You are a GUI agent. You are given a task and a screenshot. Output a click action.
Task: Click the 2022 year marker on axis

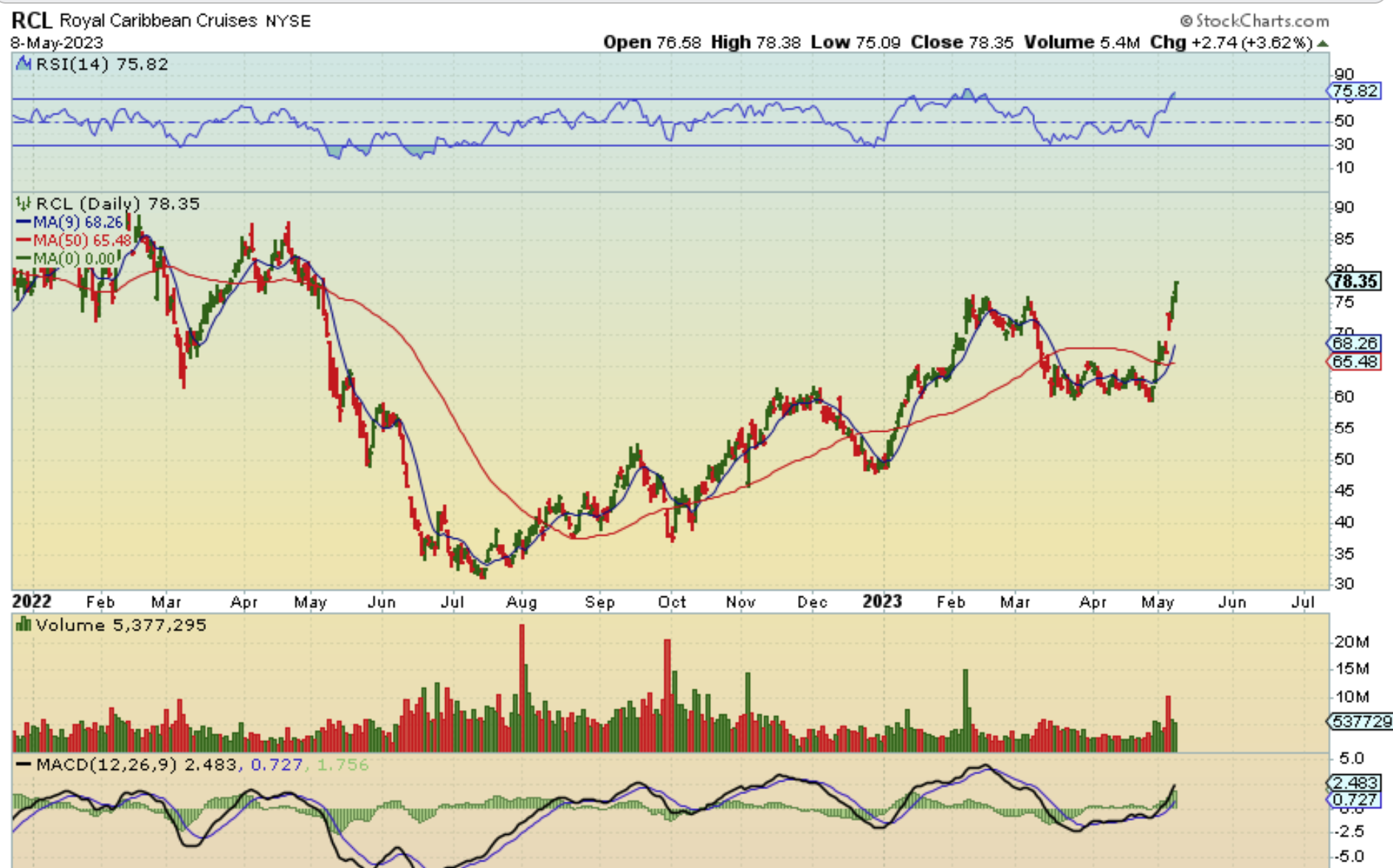(32, 602)
